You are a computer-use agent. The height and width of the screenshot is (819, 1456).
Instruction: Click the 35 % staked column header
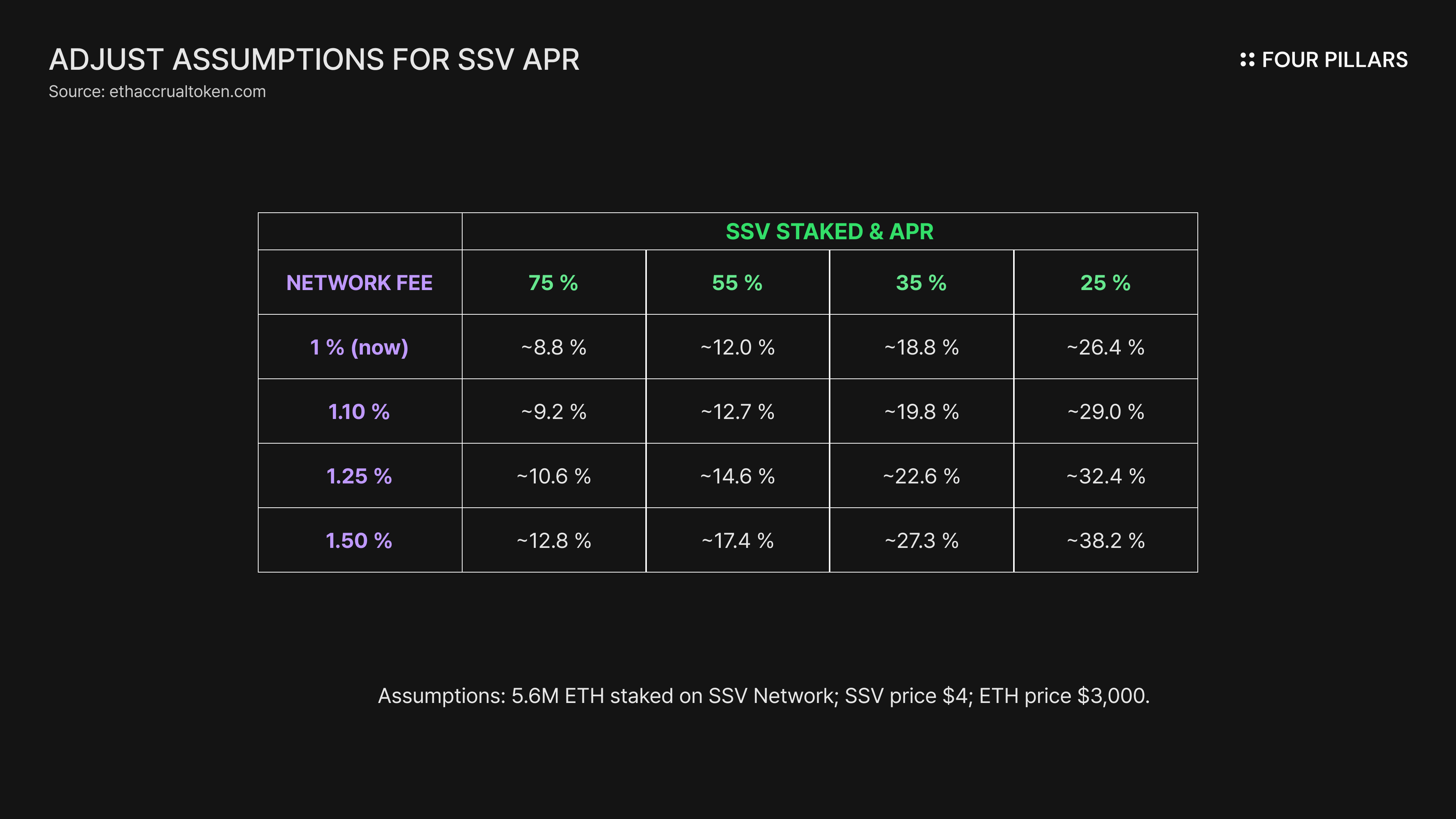coord(921,282)
